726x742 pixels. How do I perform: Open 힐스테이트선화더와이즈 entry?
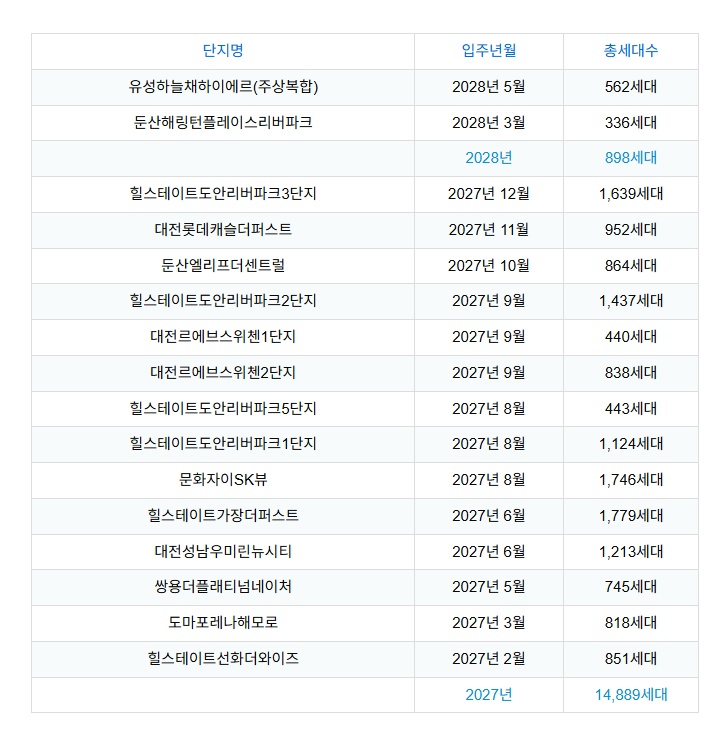point(222,659)
